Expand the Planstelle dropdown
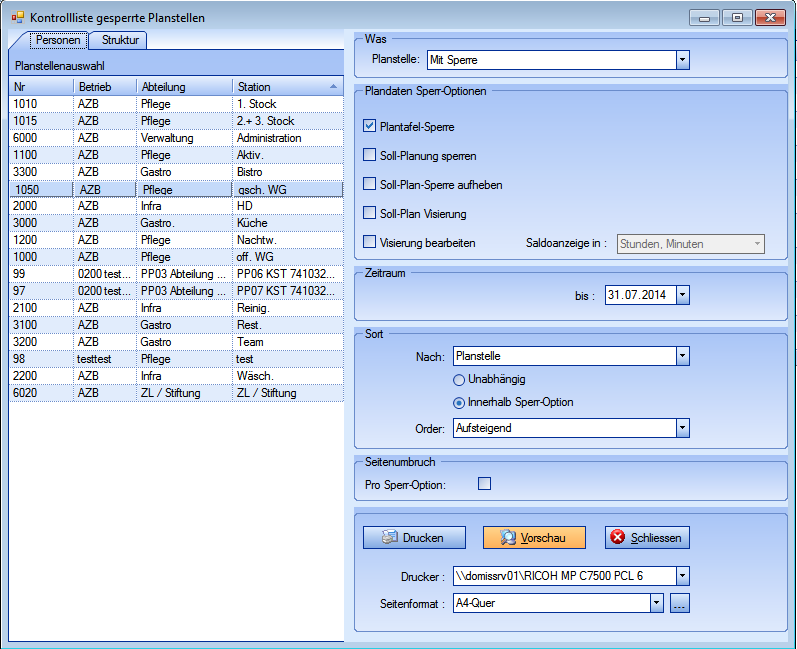This screenshot has height=649, width=797. click(x=682, y=60)
